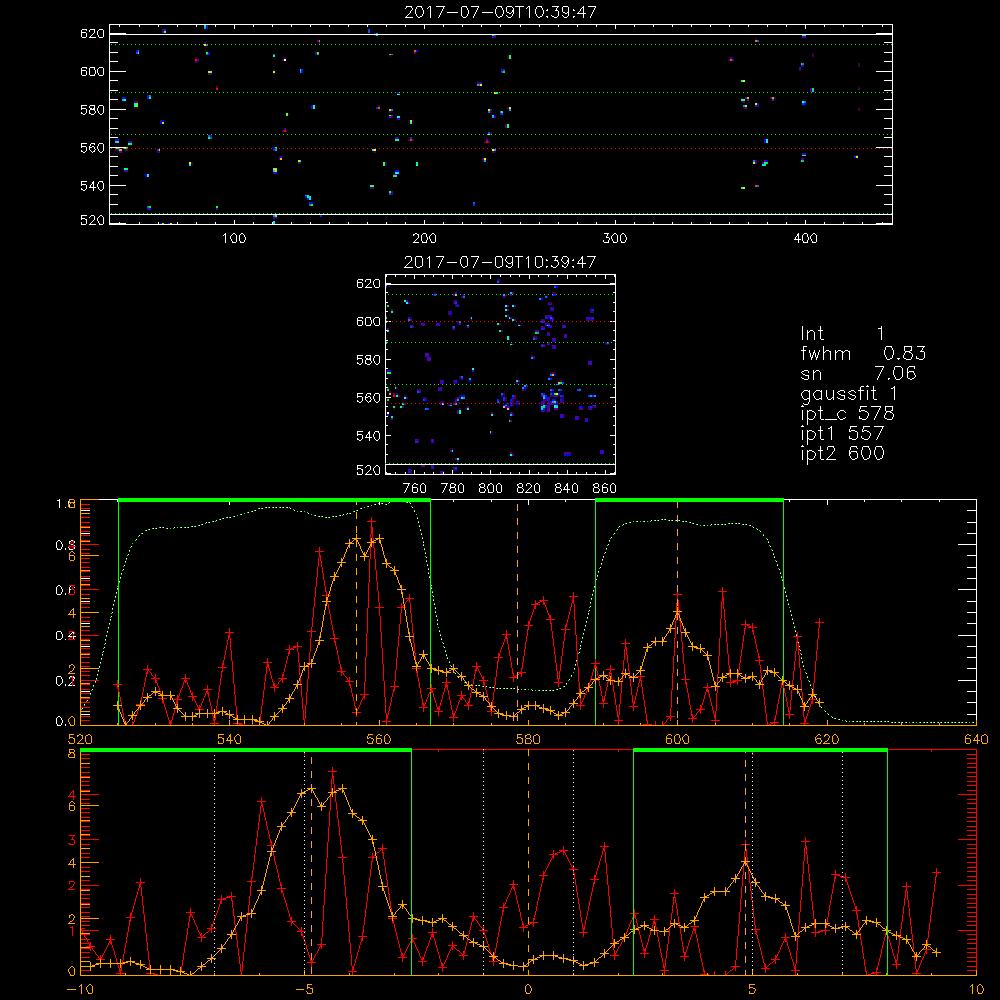Click x-axis label 800 on middle plot

click(490, 489)
